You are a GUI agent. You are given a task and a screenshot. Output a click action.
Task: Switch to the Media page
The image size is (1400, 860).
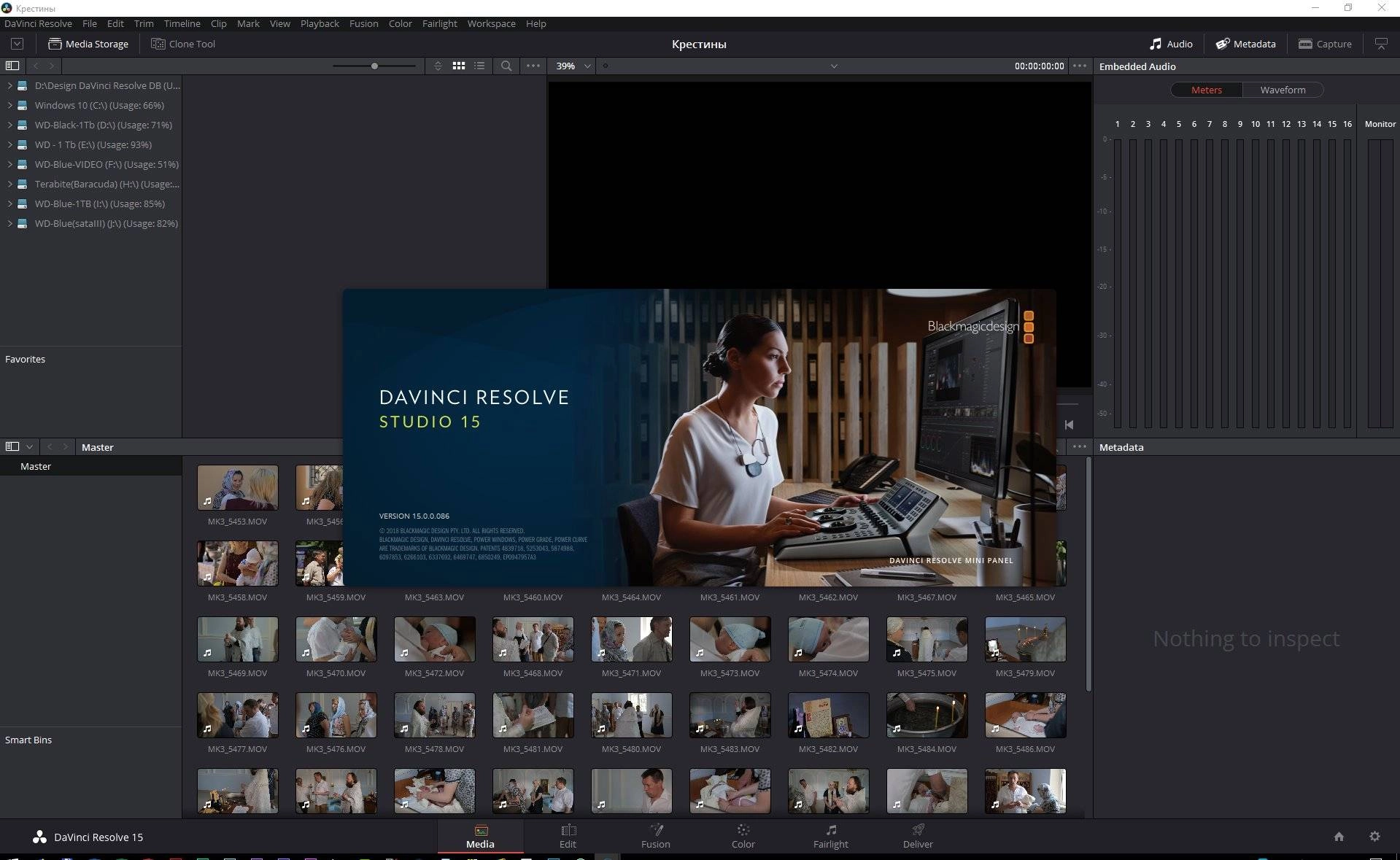click(x=480, y=837)
